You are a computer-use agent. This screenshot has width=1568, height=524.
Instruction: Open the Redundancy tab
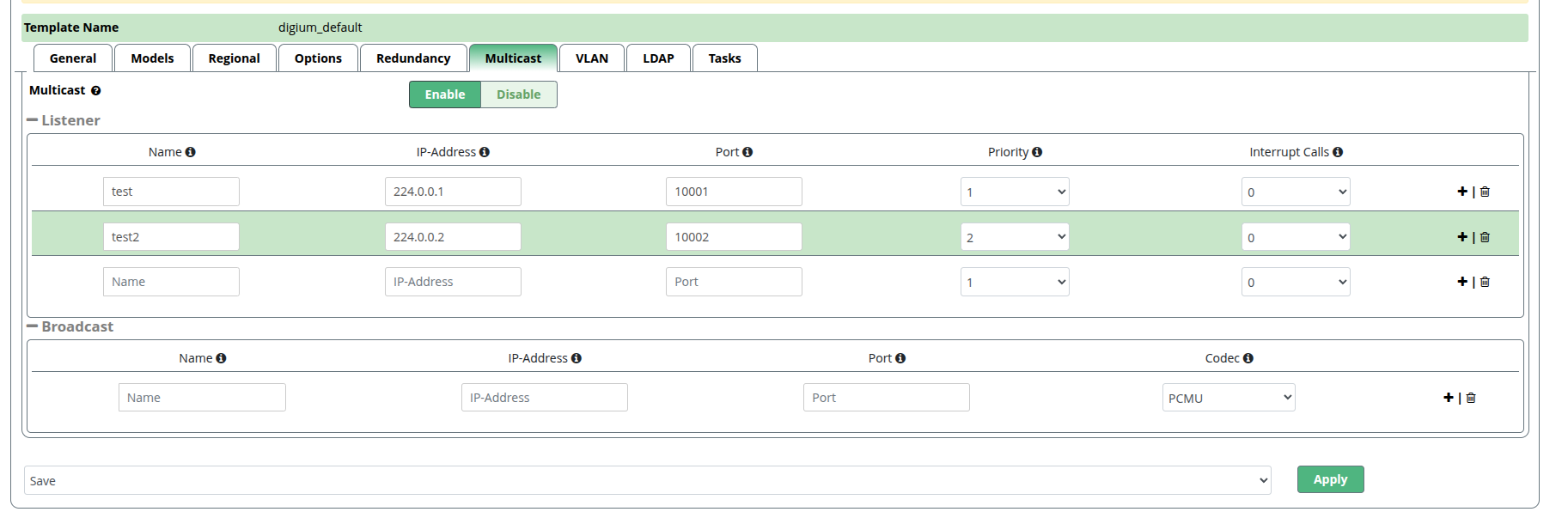tap(412, 58)
